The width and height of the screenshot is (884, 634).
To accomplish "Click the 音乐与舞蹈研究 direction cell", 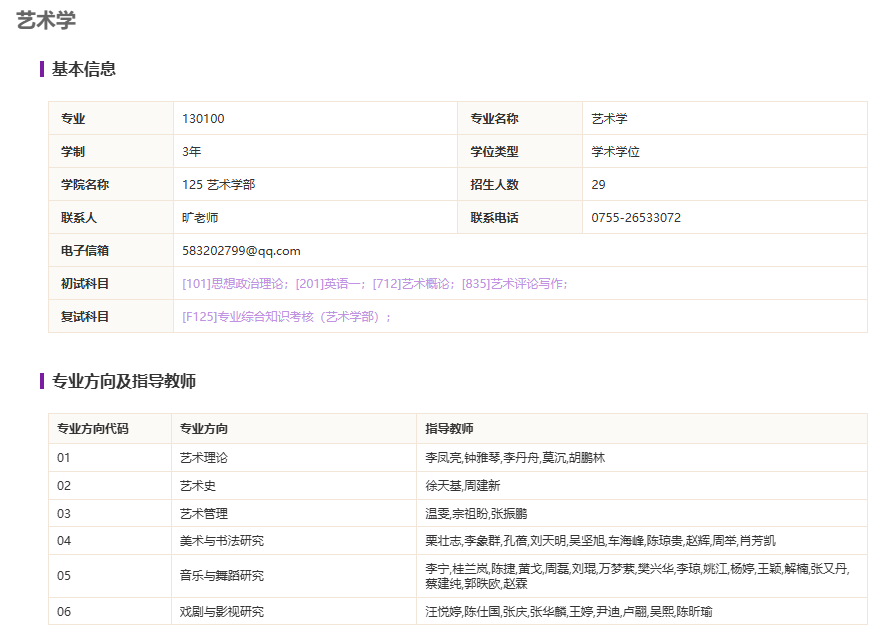I will 222,576.
